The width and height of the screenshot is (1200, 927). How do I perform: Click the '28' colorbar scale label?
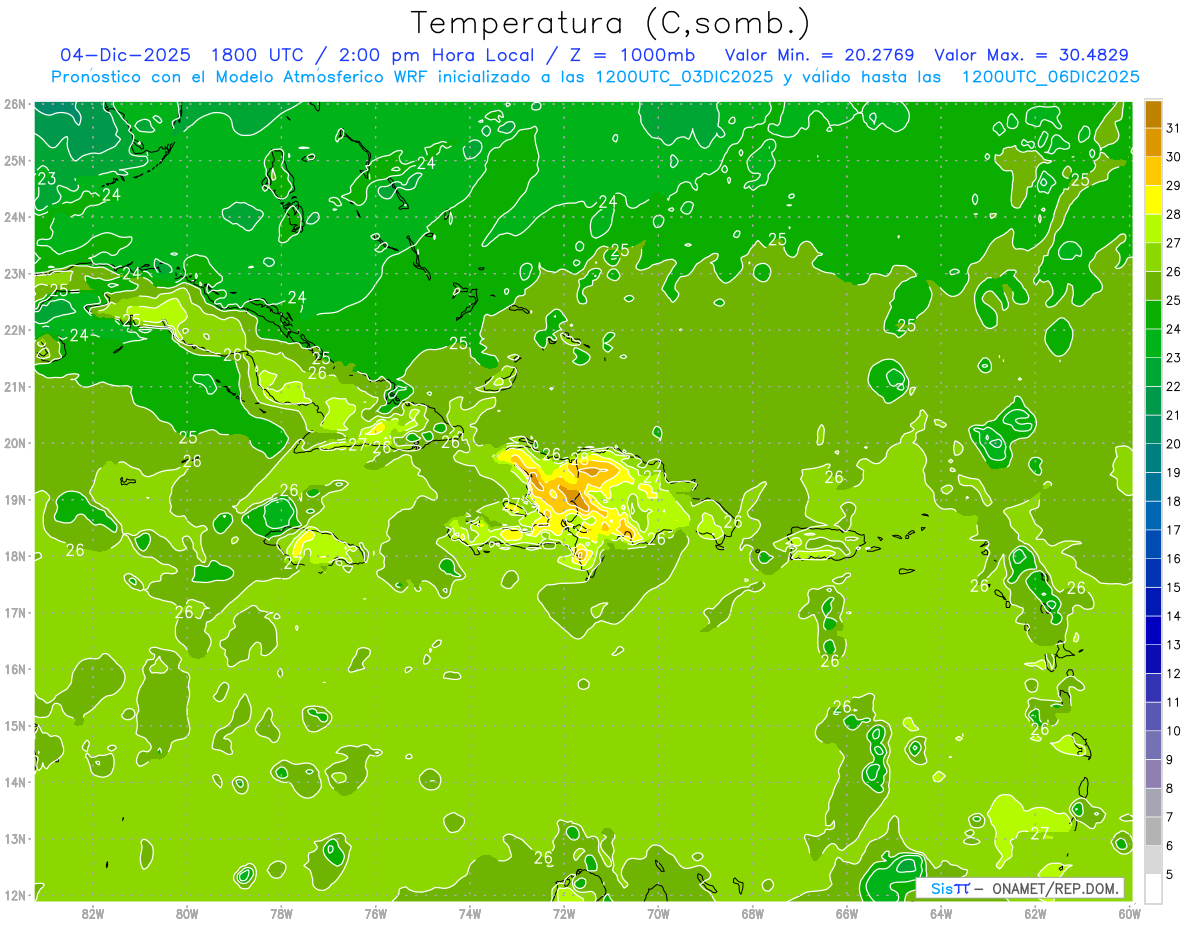[x=1174, y=215]
